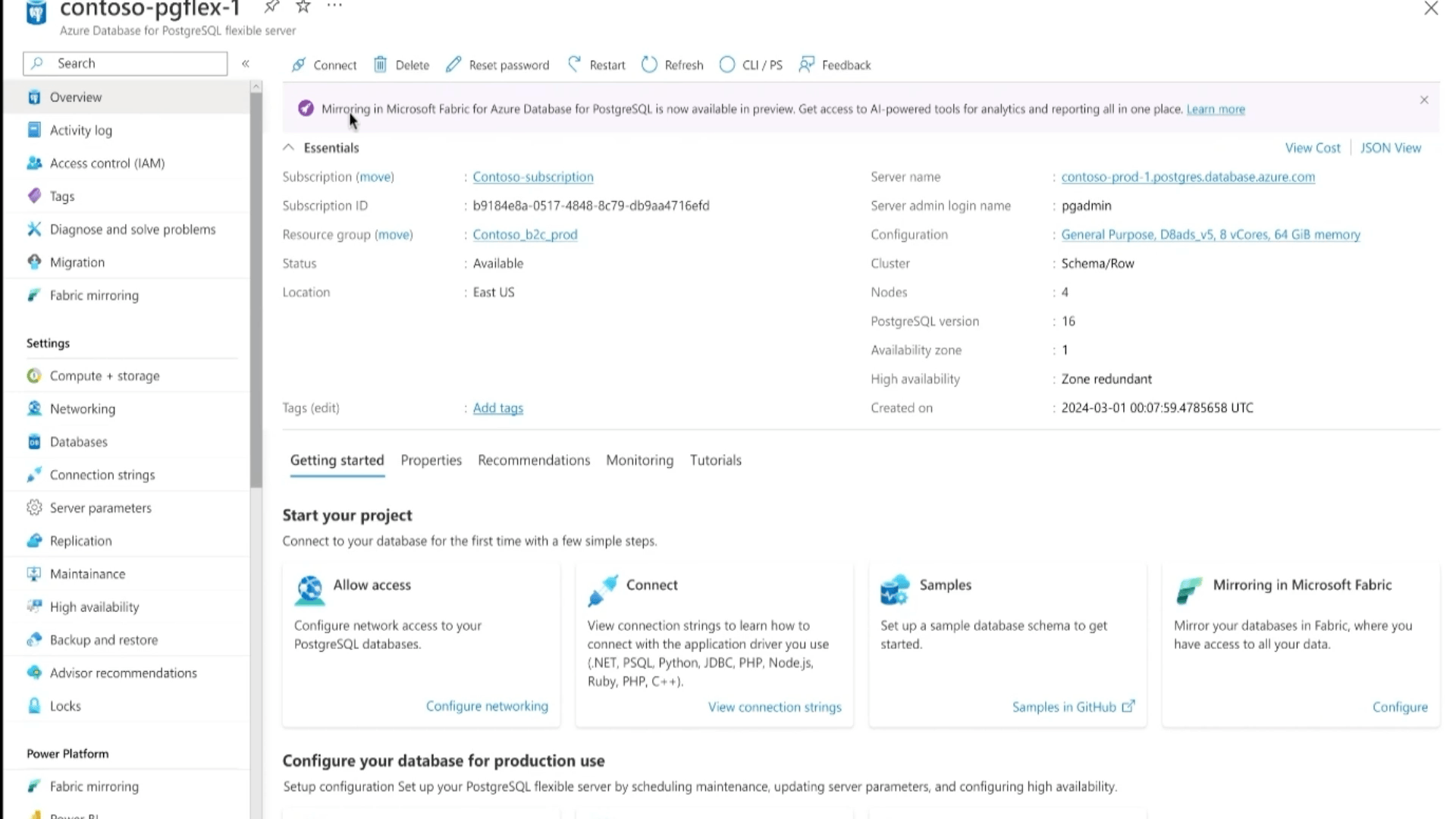
Task: Click the Delete trash can icon
Action: [x=380, y=64]
